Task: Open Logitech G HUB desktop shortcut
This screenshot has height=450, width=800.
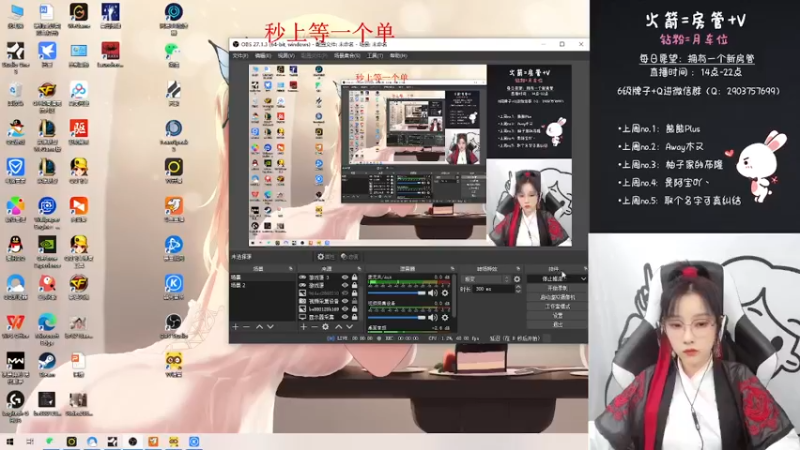Action: 15,405
